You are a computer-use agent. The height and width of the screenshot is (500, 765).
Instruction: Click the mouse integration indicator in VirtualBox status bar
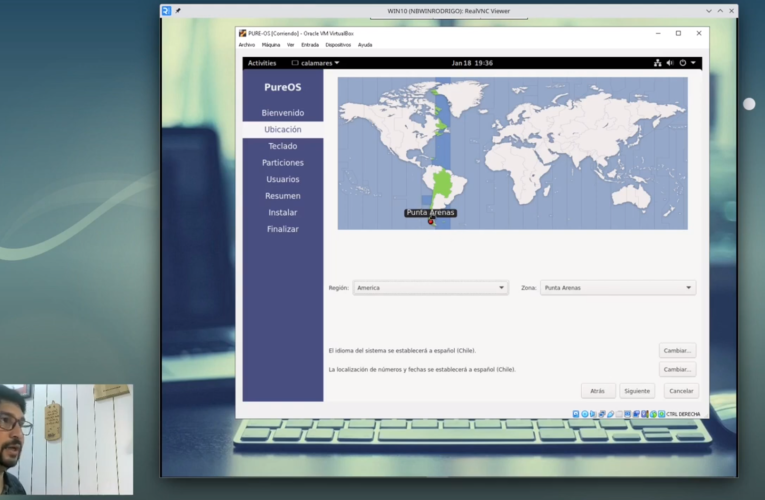click(x=653, y=414)
